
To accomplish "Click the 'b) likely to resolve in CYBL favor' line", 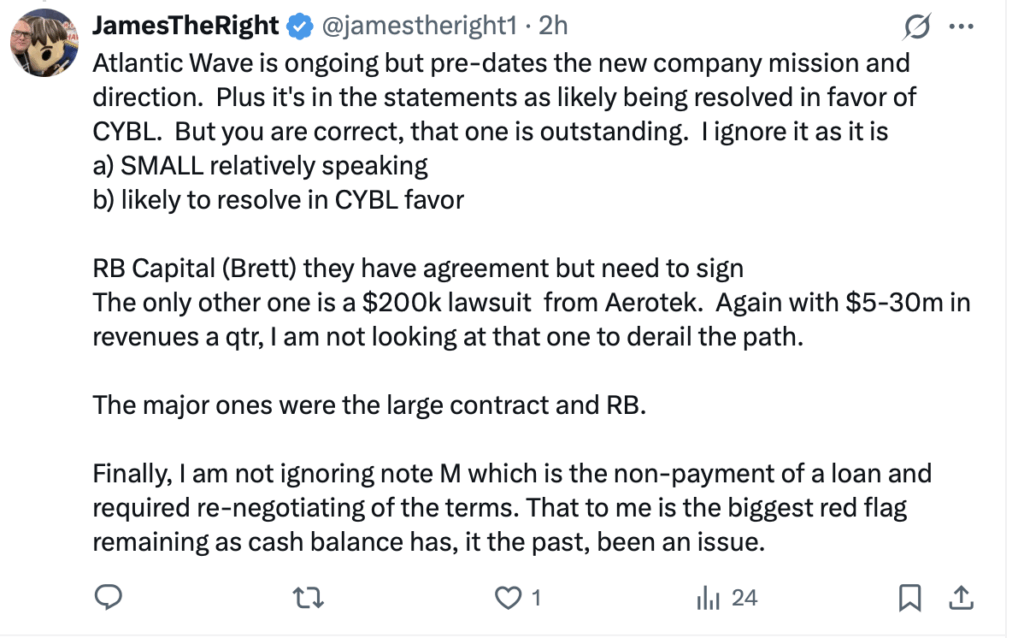I will tap(278, 200).
